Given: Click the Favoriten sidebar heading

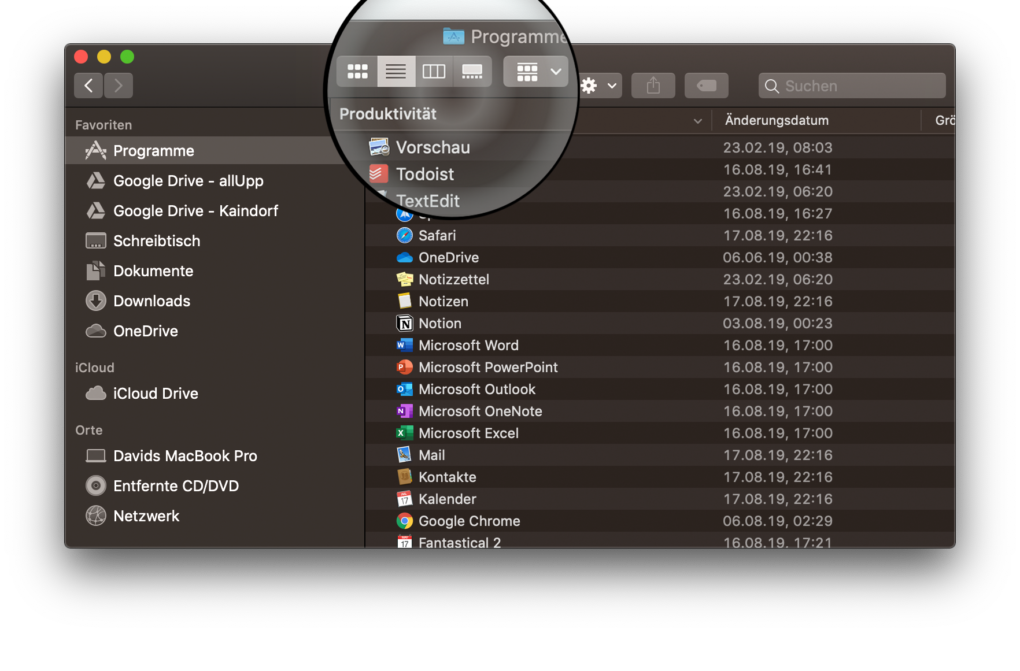Looking at the screenshot, I should pyautogui.click(x=103, y=125).
